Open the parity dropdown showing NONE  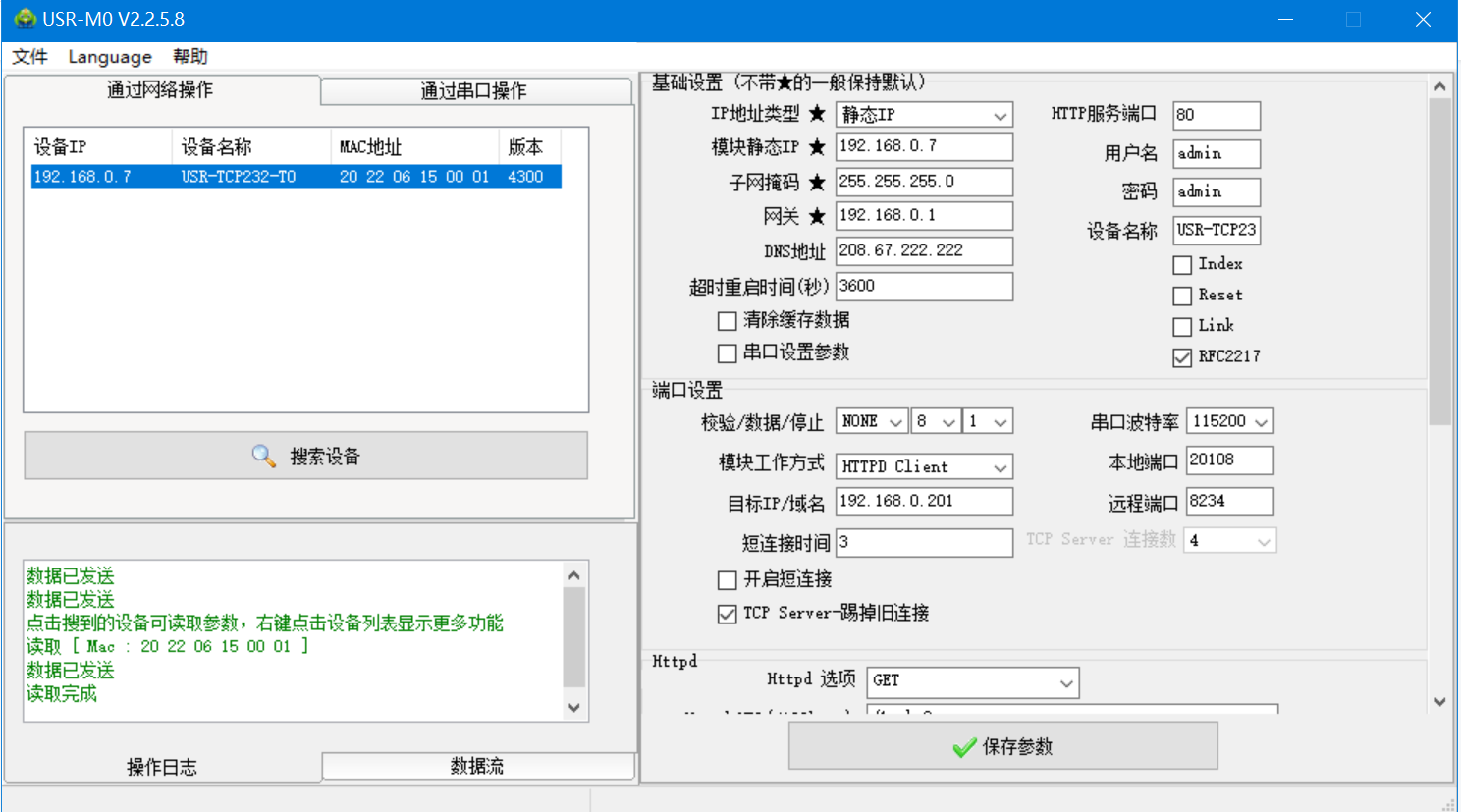tap(871, 421)
